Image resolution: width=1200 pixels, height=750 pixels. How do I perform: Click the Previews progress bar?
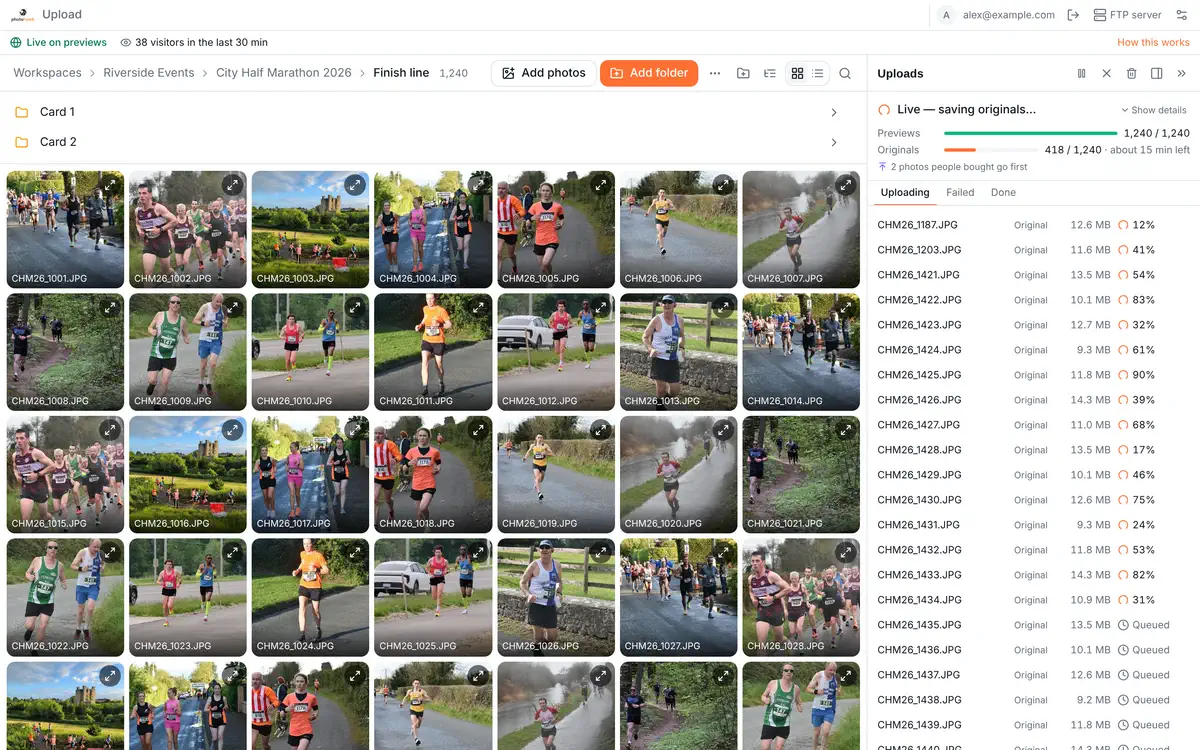click(1031, 133)
